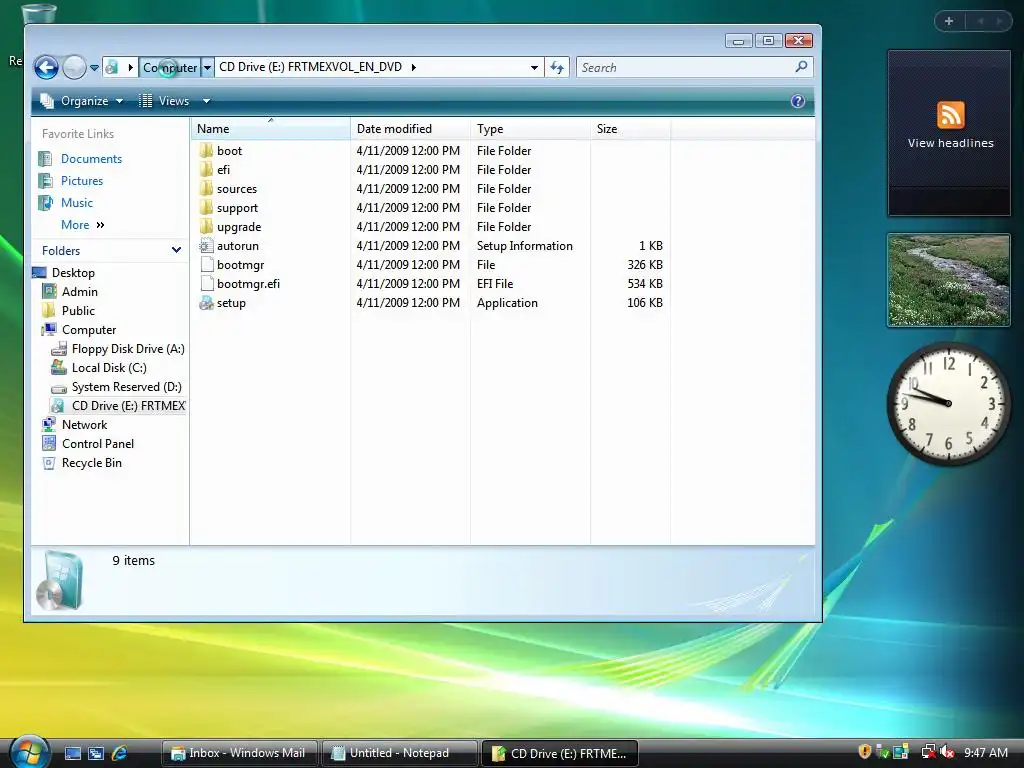This screenshot has height=768, width=1024.
Task: Open the Views dropdown arrow
Action: 206,101
